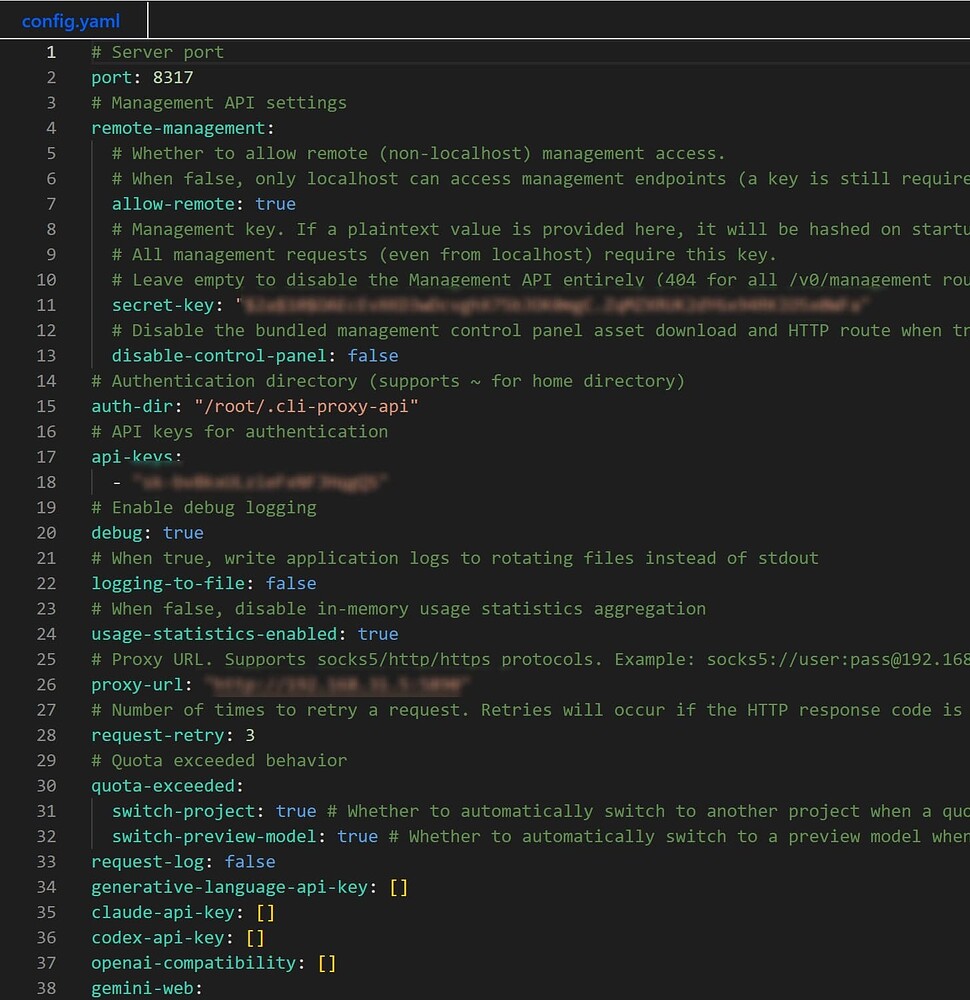Click the "# Management API settings" comment

pyautogui.click(x=219, y=103)
